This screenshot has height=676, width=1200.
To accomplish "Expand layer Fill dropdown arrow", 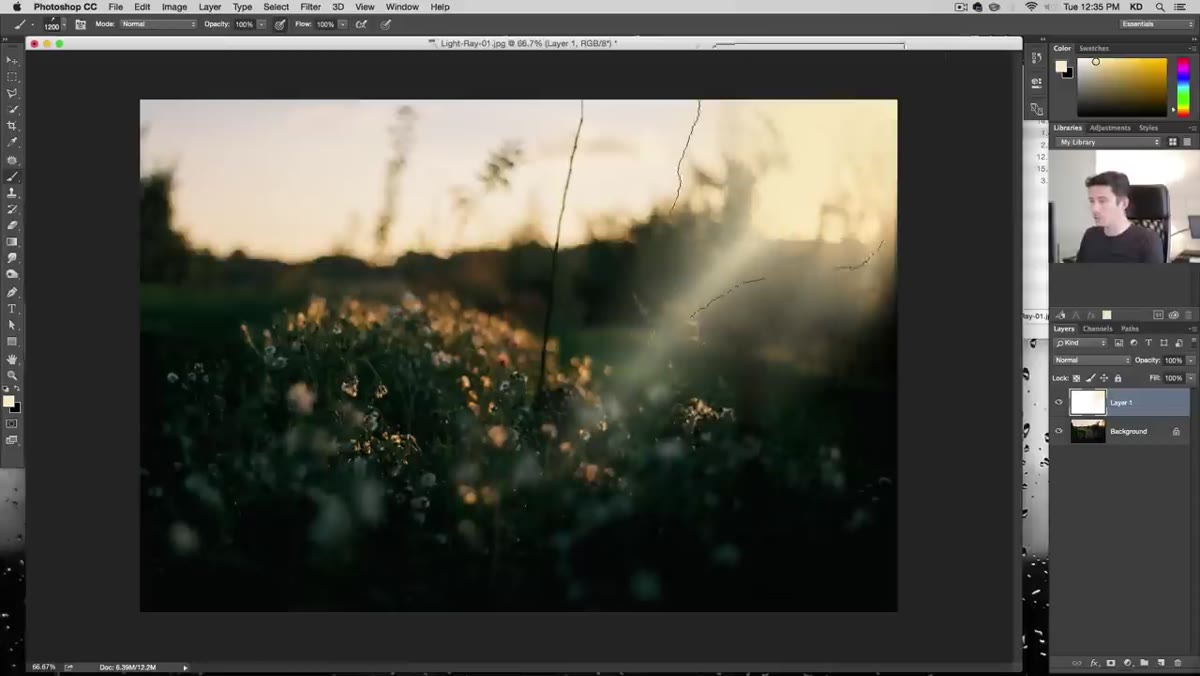I will [1190, 378].
